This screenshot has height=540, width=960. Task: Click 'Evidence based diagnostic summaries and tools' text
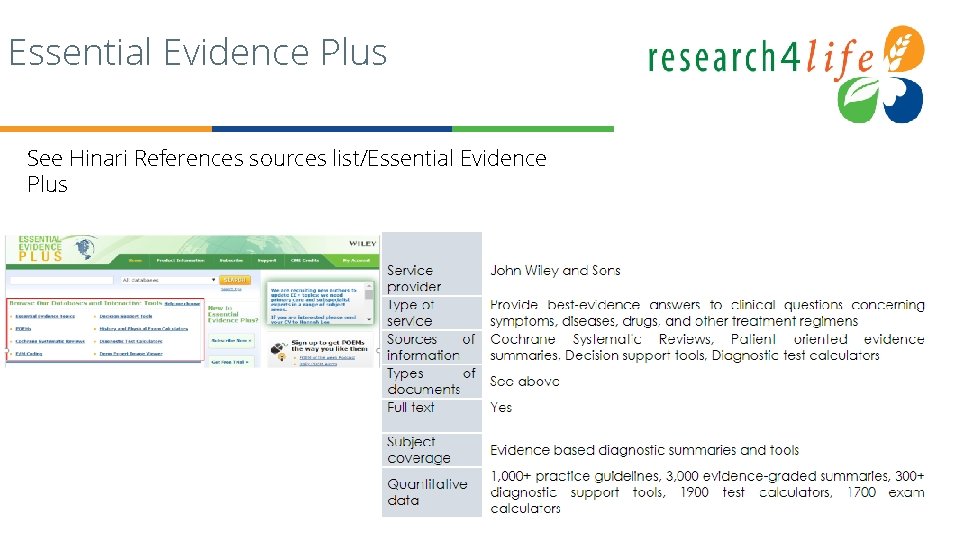point(644,450)
